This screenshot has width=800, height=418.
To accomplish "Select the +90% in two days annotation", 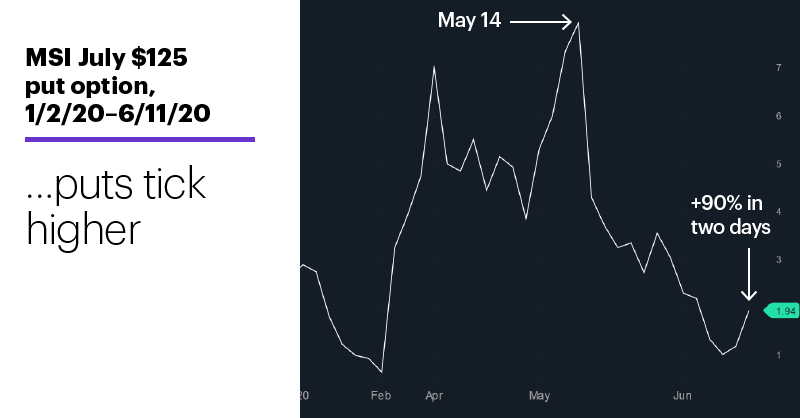I will 730,215.
